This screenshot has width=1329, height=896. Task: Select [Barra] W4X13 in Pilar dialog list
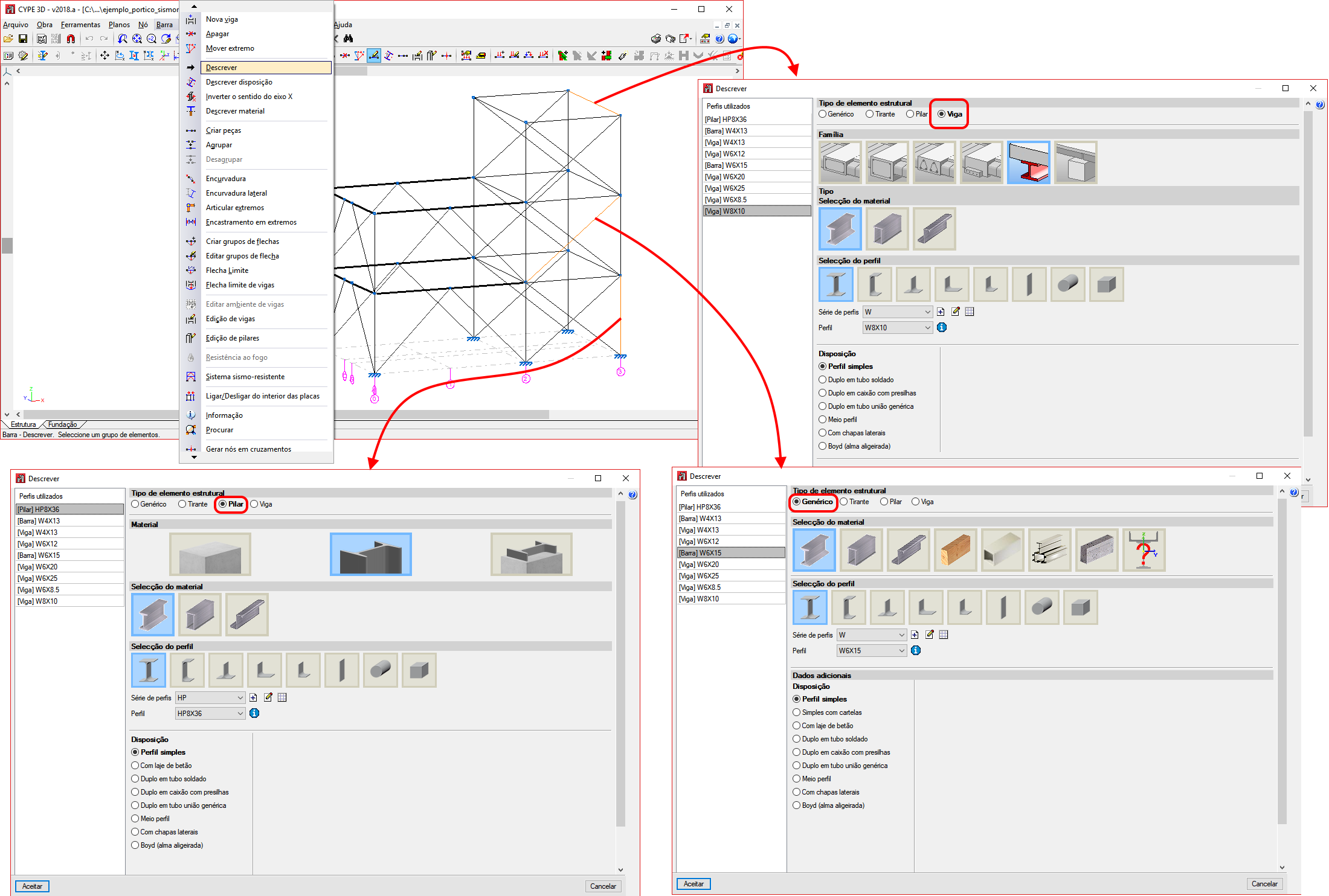tap(69, 521)
